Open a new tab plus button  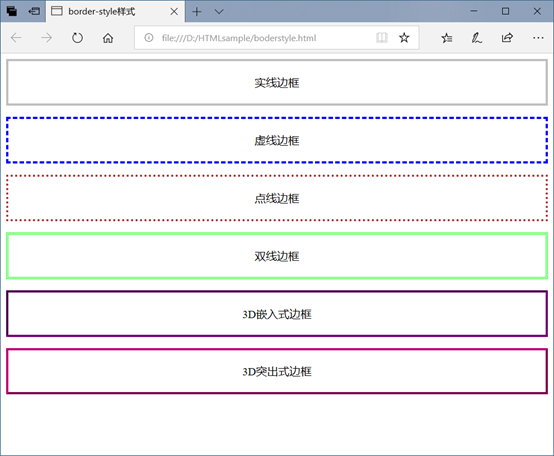point(197,12)
